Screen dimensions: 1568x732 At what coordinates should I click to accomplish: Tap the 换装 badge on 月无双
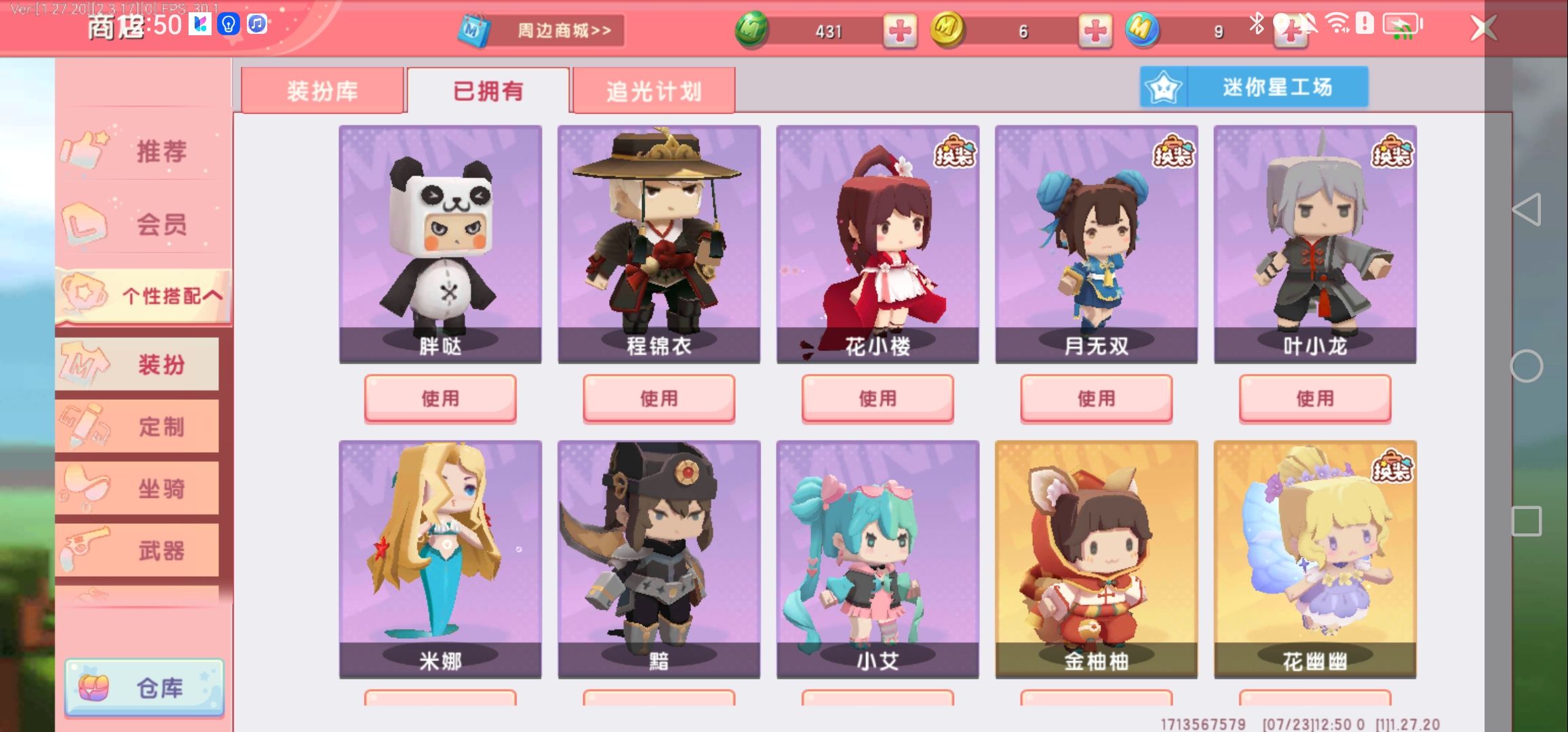pos(1174,151)
